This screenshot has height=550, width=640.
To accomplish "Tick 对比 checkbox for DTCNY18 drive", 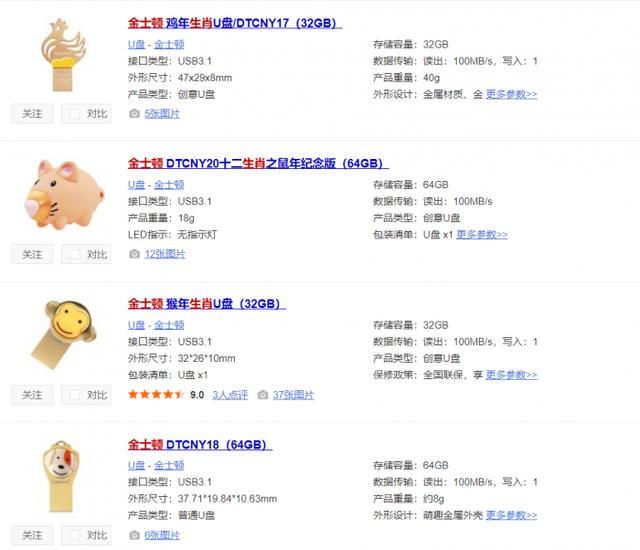I will point(75,535).
